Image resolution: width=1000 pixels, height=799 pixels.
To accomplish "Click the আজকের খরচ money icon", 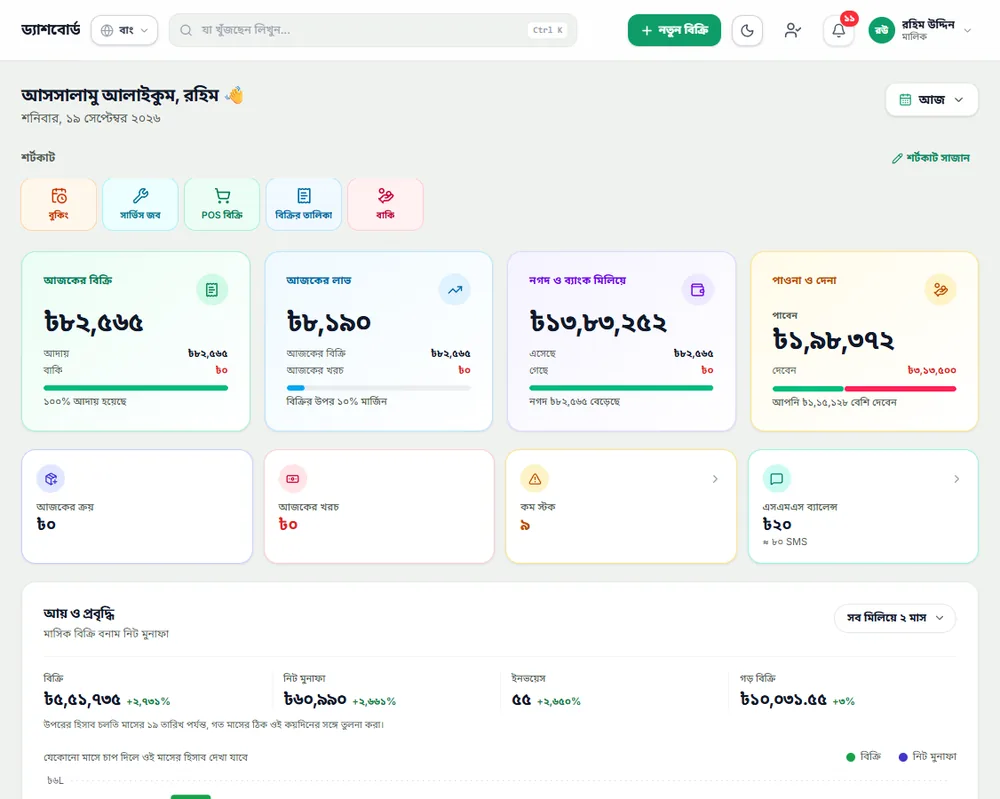I will [293, 479].
